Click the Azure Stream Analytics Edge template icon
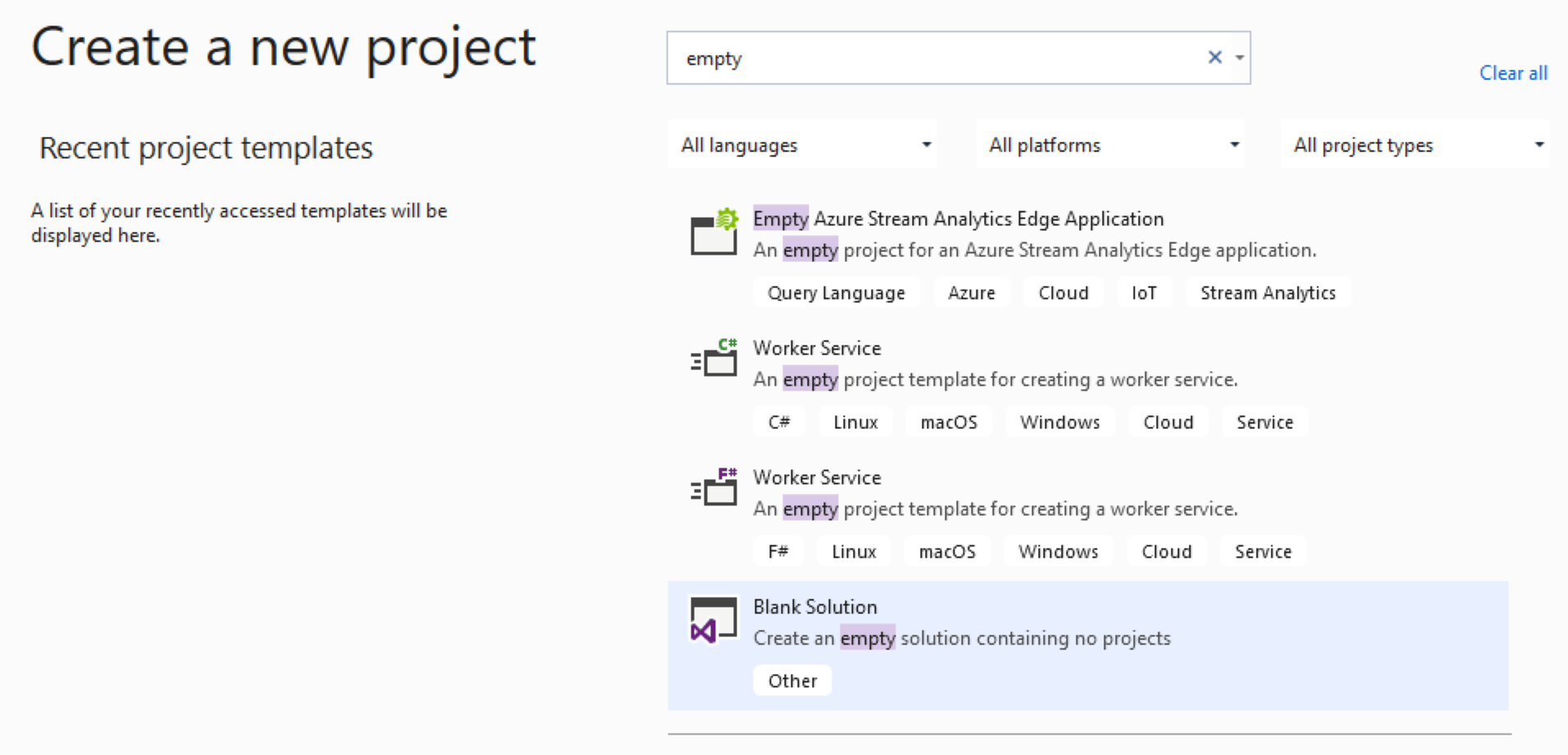This screenshot has height=755, width=1568. tap(714, 232)
